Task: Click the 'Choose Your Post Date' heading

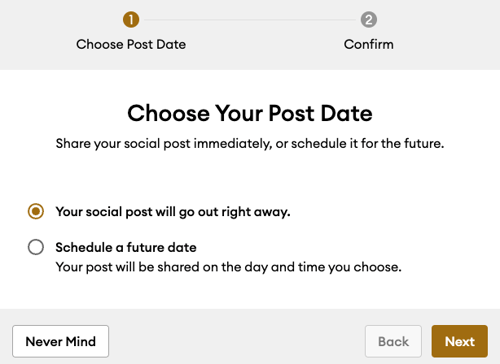Action: [250, 113]
